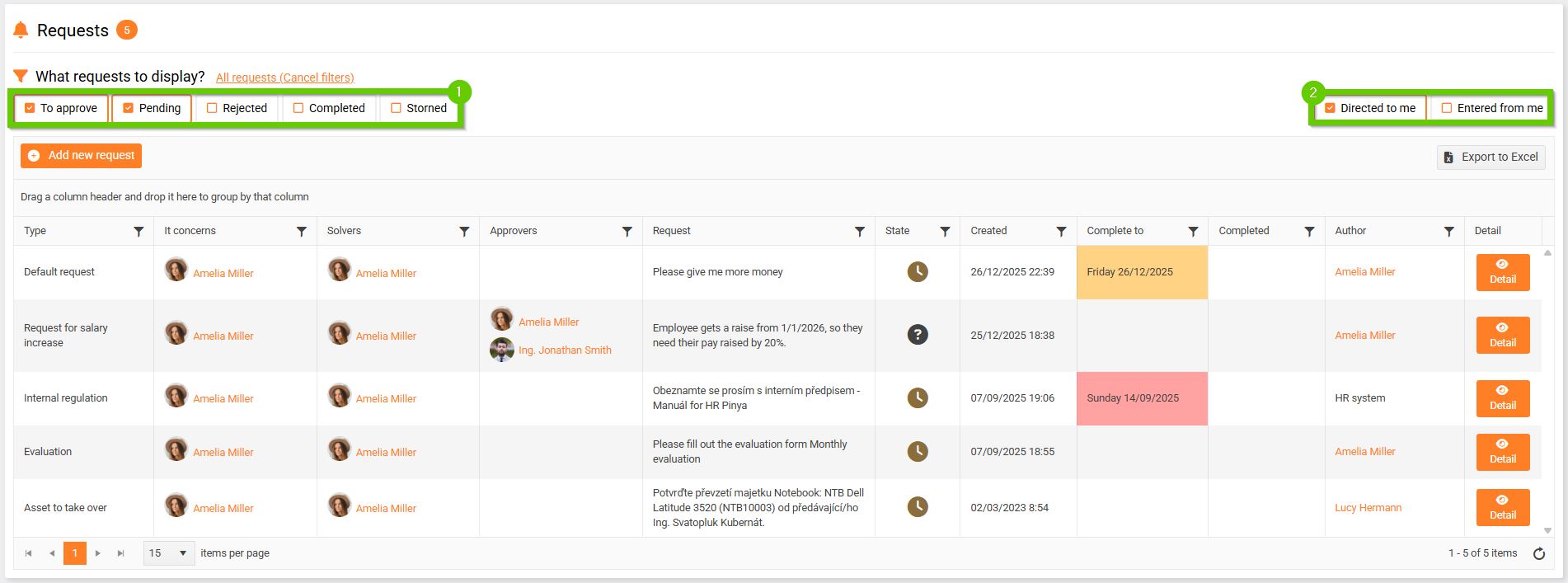1568x583 pixels.
Task: Click the Complete to column filter icon
Action: 1193,232
